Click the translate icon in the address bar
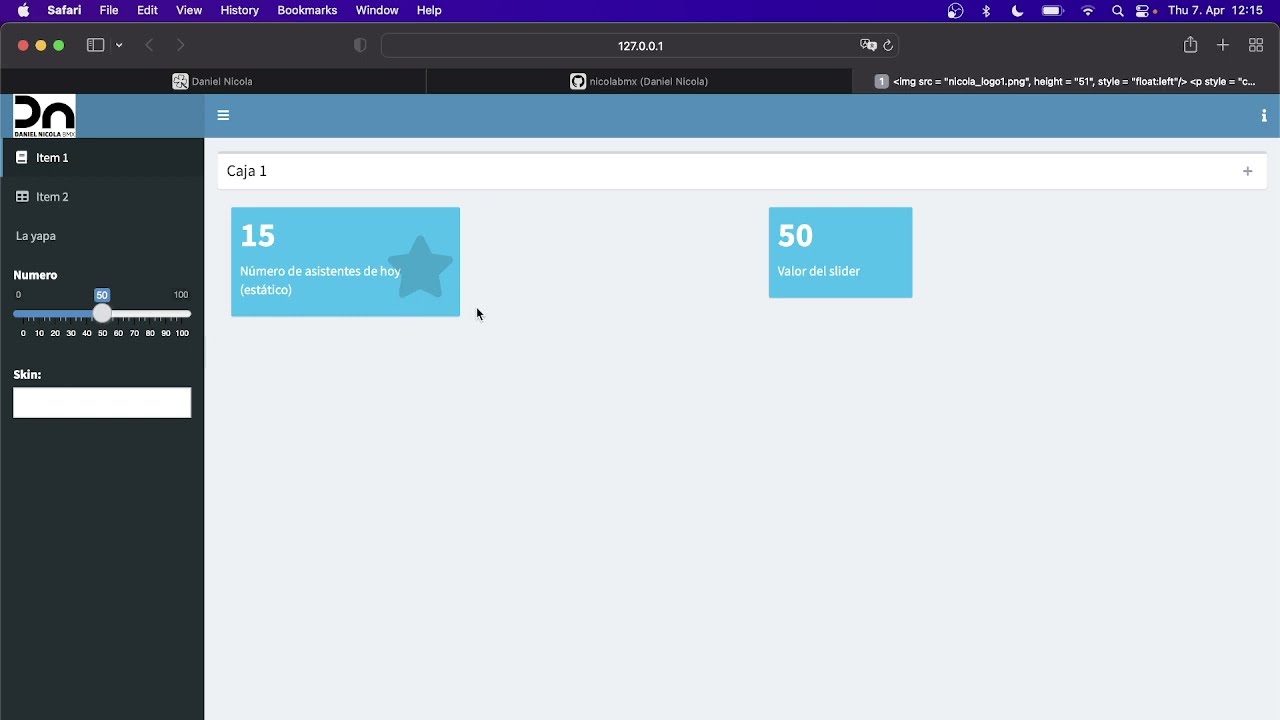This screenshot has height=720, width=1280. [868, 45]
